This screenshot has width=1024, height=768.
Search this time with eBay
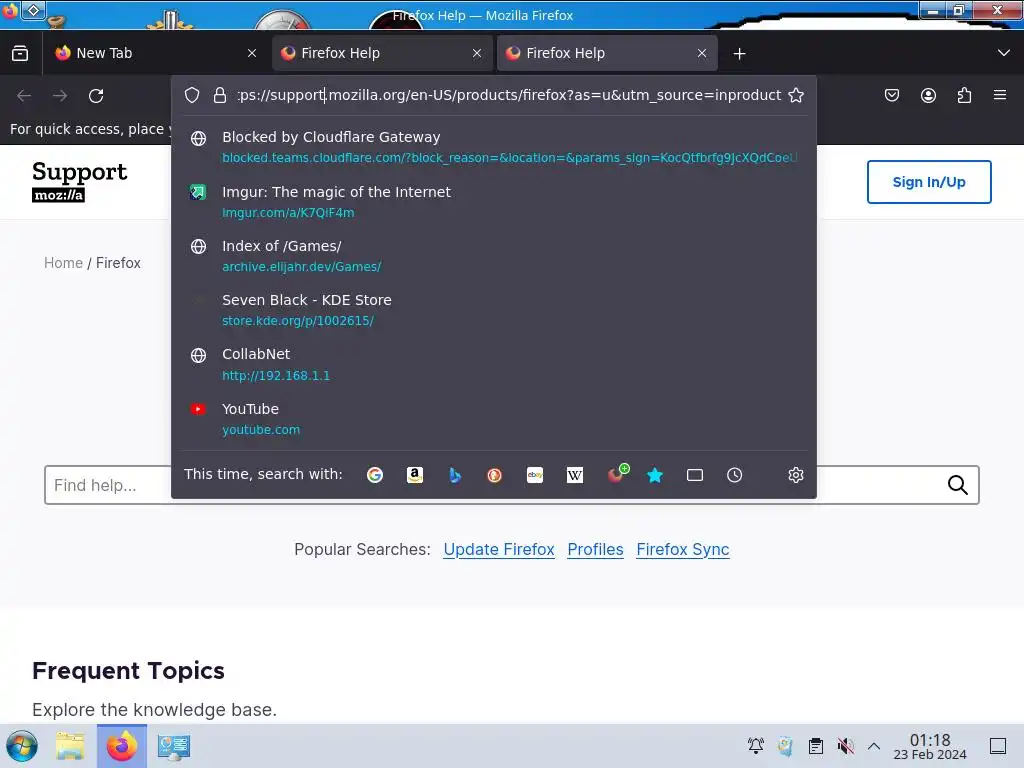(x=535, y=475)
